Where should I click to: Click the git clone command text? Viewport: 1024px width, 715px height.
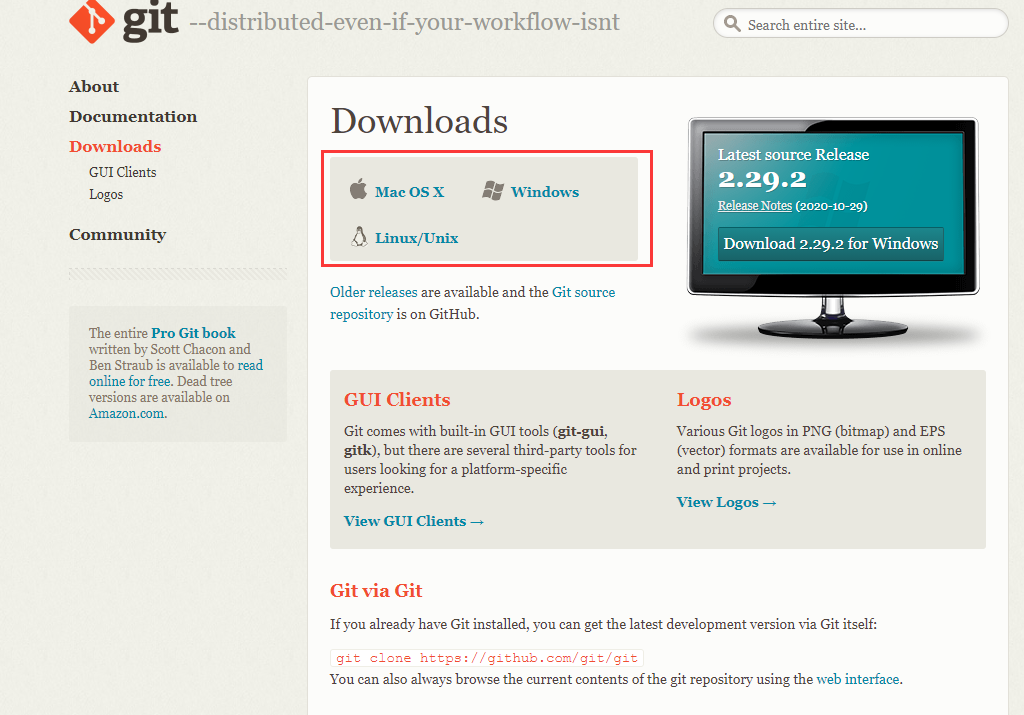[487, 658]
